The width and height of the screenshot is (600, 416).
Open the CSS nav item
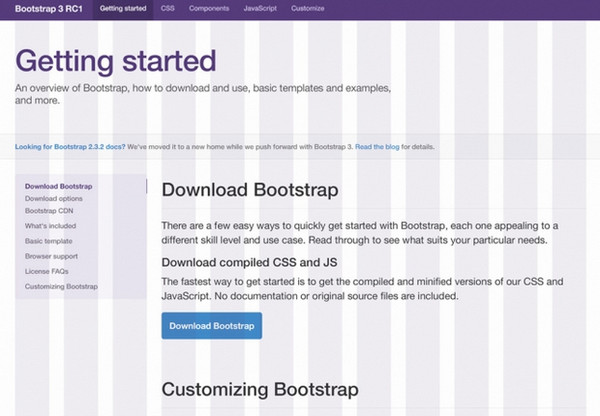[x=167, y=8]
